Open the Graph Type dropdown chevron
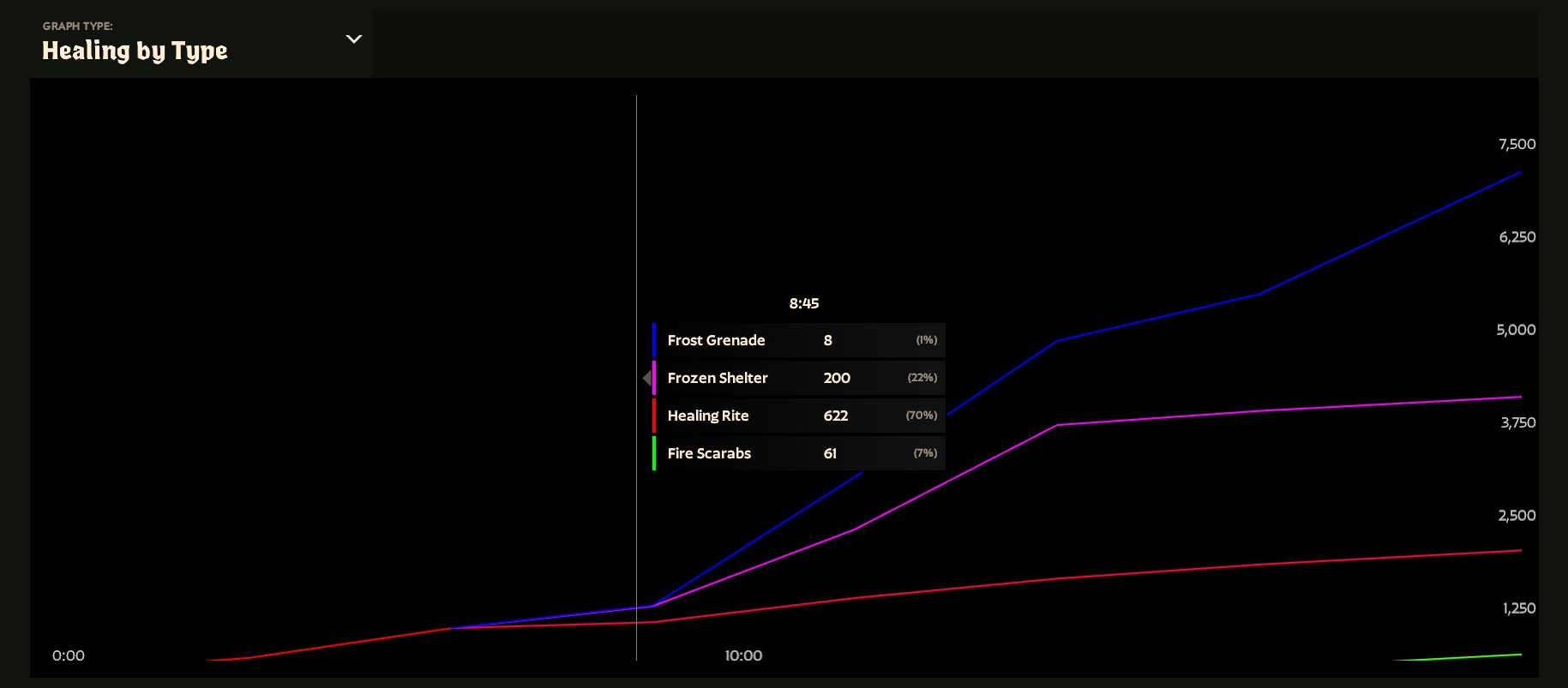Screen dimensions: 1568x688 (354, 39)
